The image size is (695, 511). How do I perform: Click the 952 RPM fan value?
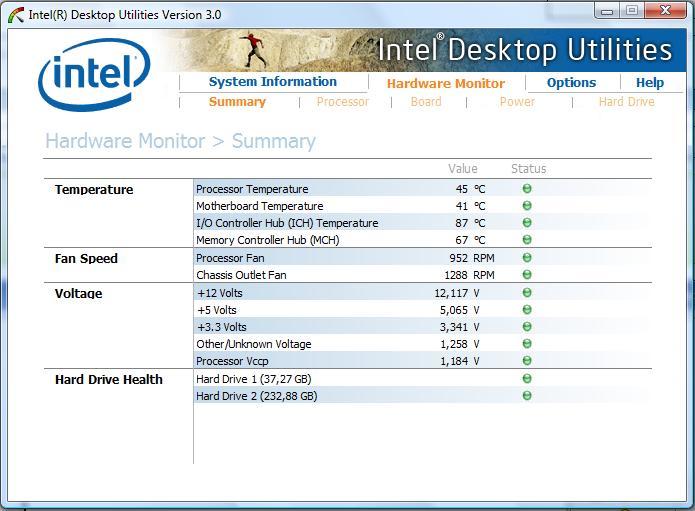click(x=472, y=258)
